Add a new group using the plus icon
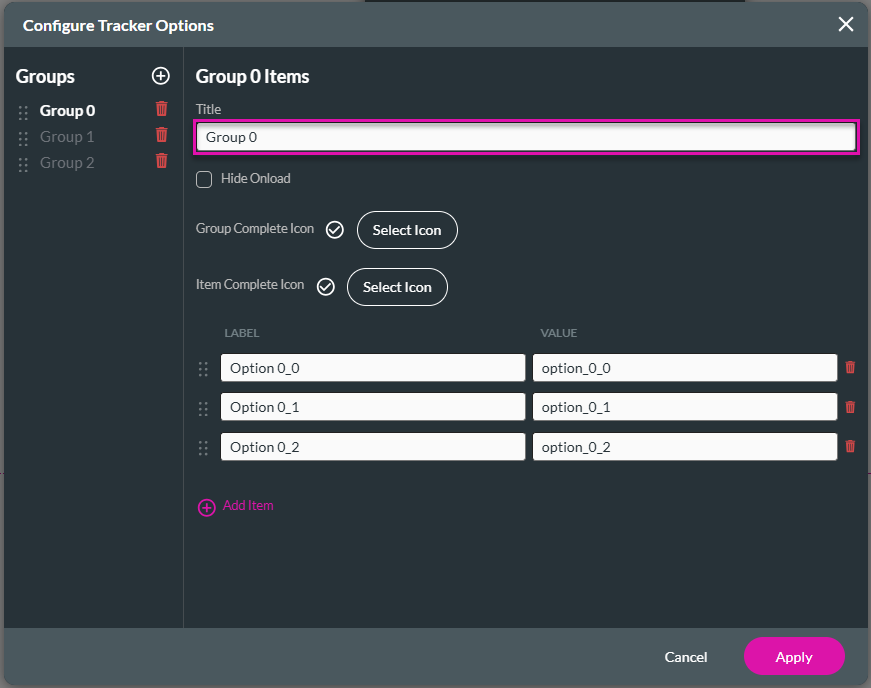The height and width of the screenshot is (688, 871). (x=161, y=76)
